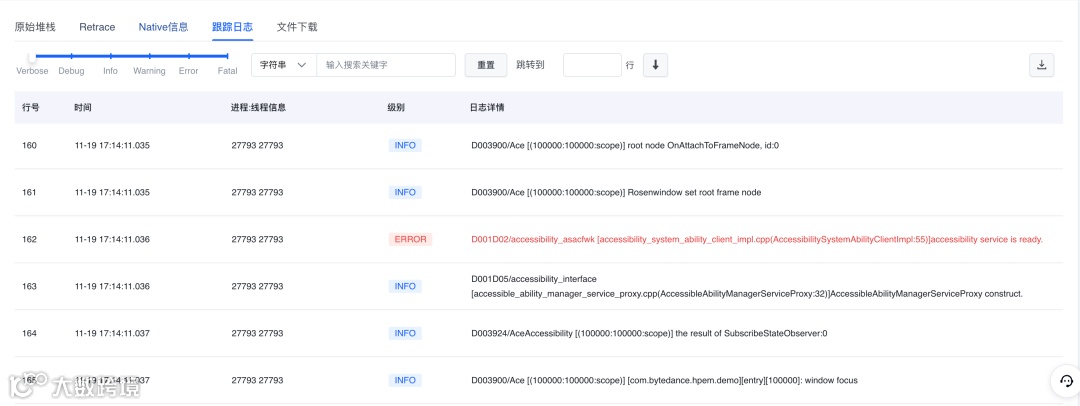This screenshot has width=1080, height=406.
Task: Open the 字符串 search type dropdown
Action: tap(284, 65)
